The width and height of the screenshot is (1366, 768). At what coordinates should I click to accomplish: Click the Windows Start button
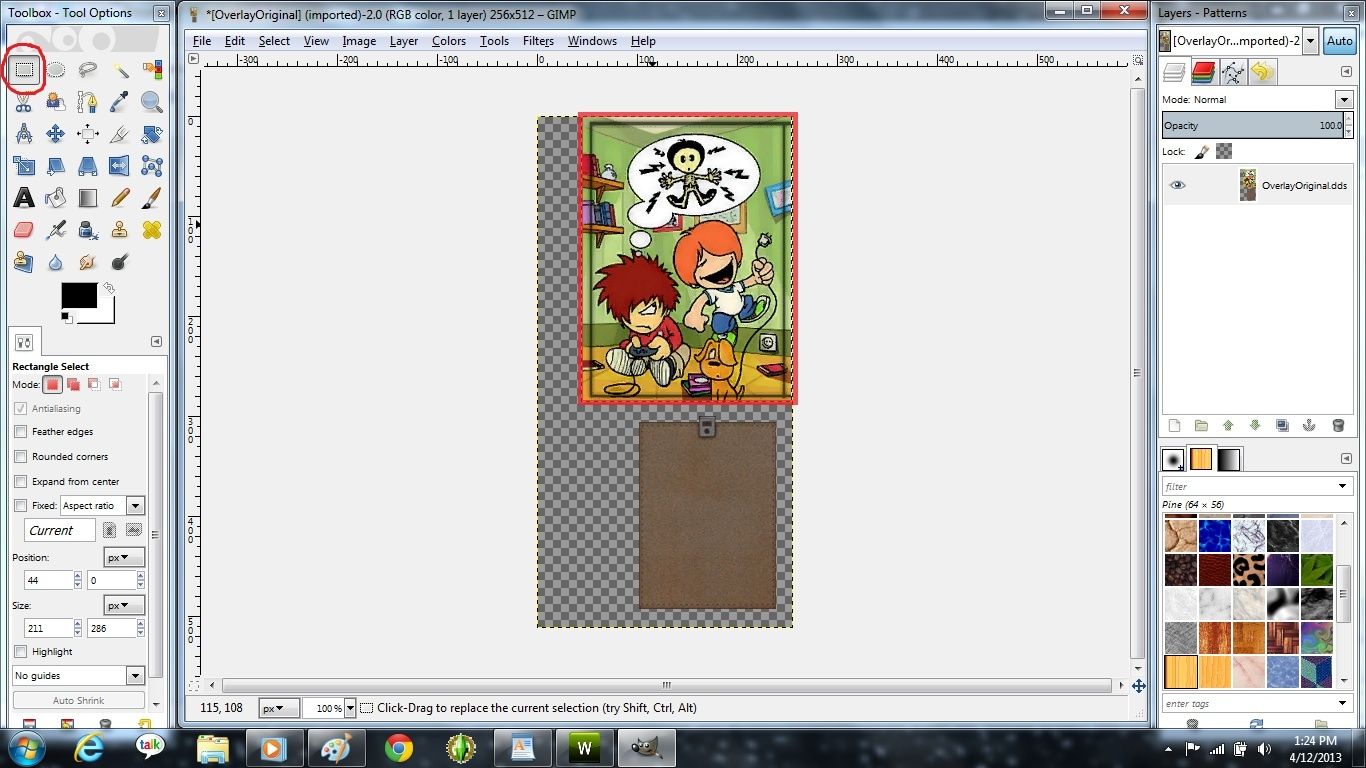tap(26, 747)
